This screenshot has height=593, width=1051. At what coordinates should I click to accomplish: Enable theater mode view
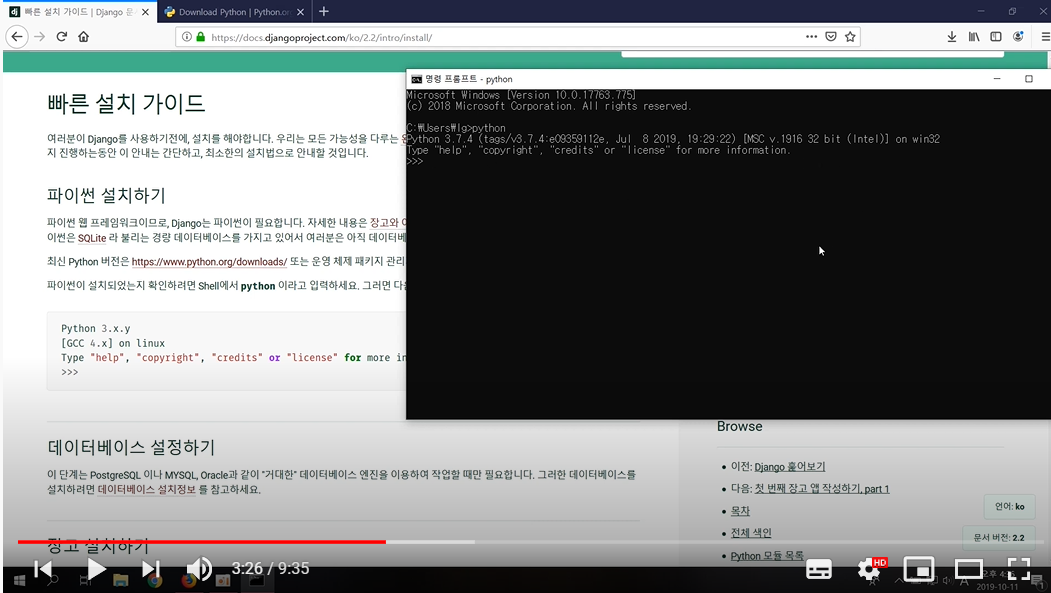coord(969,569)
